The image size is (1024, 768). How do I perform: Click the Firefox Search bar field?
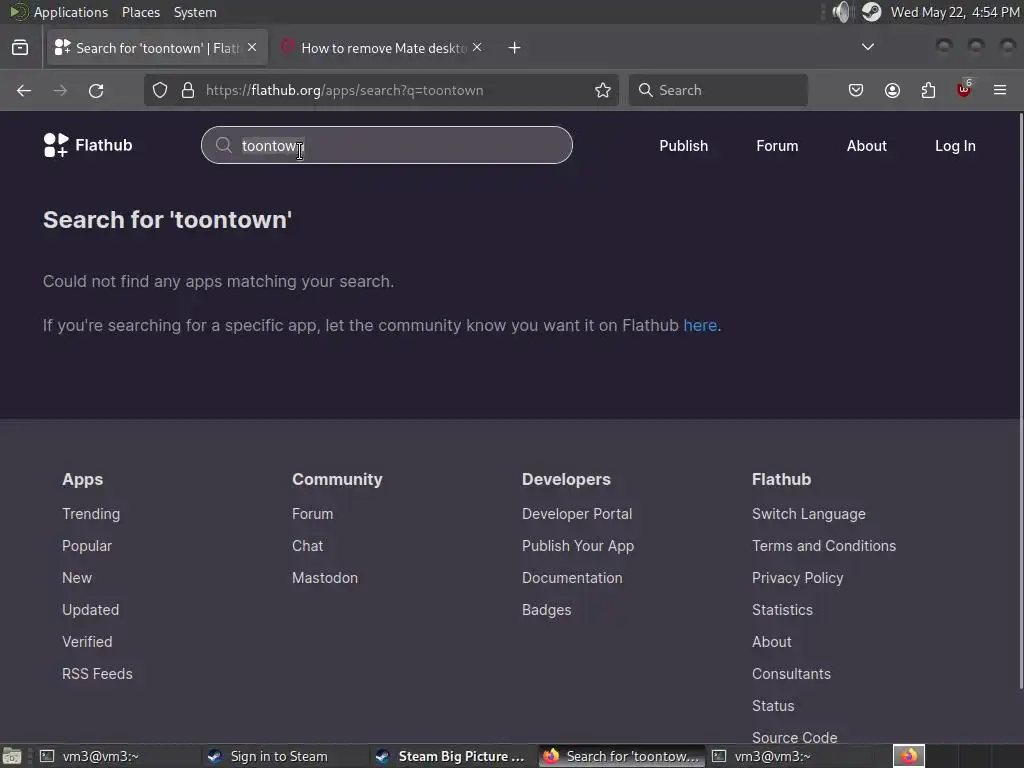pyautogui.click(x=718, y=90)
